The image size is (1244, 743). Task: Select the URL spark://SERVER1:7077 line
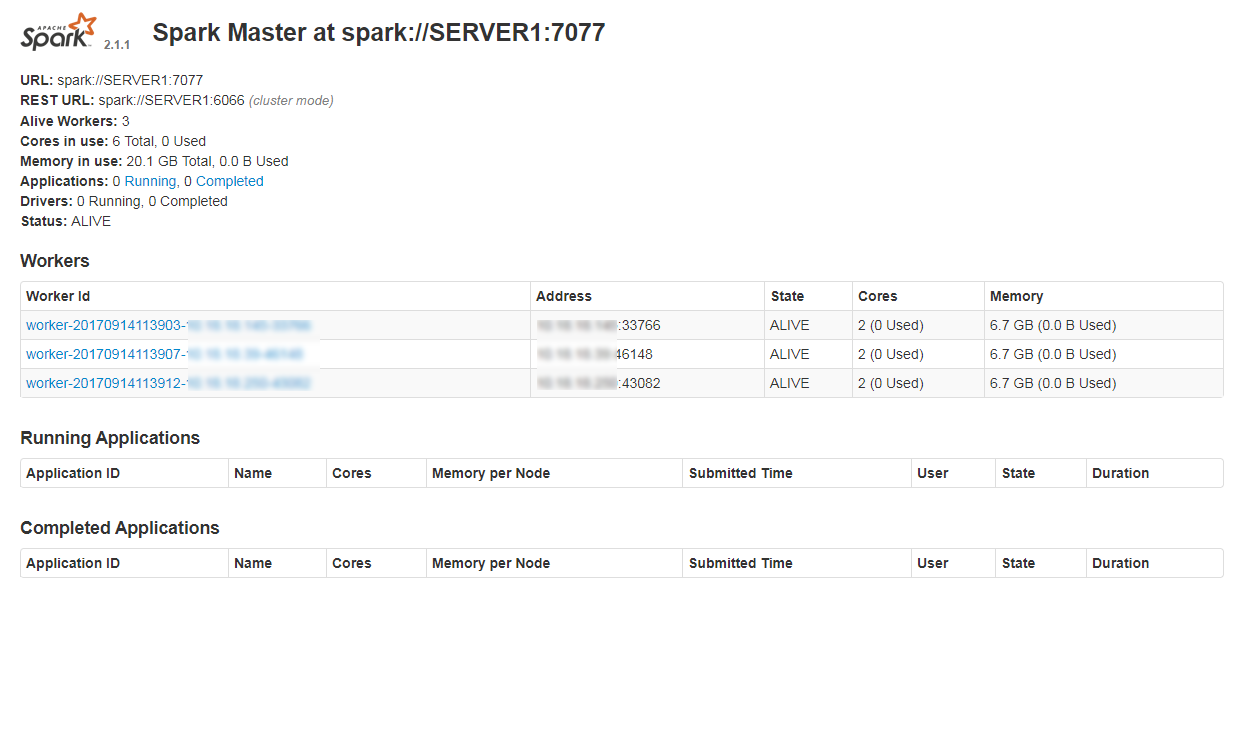click(x=112, y=80)
